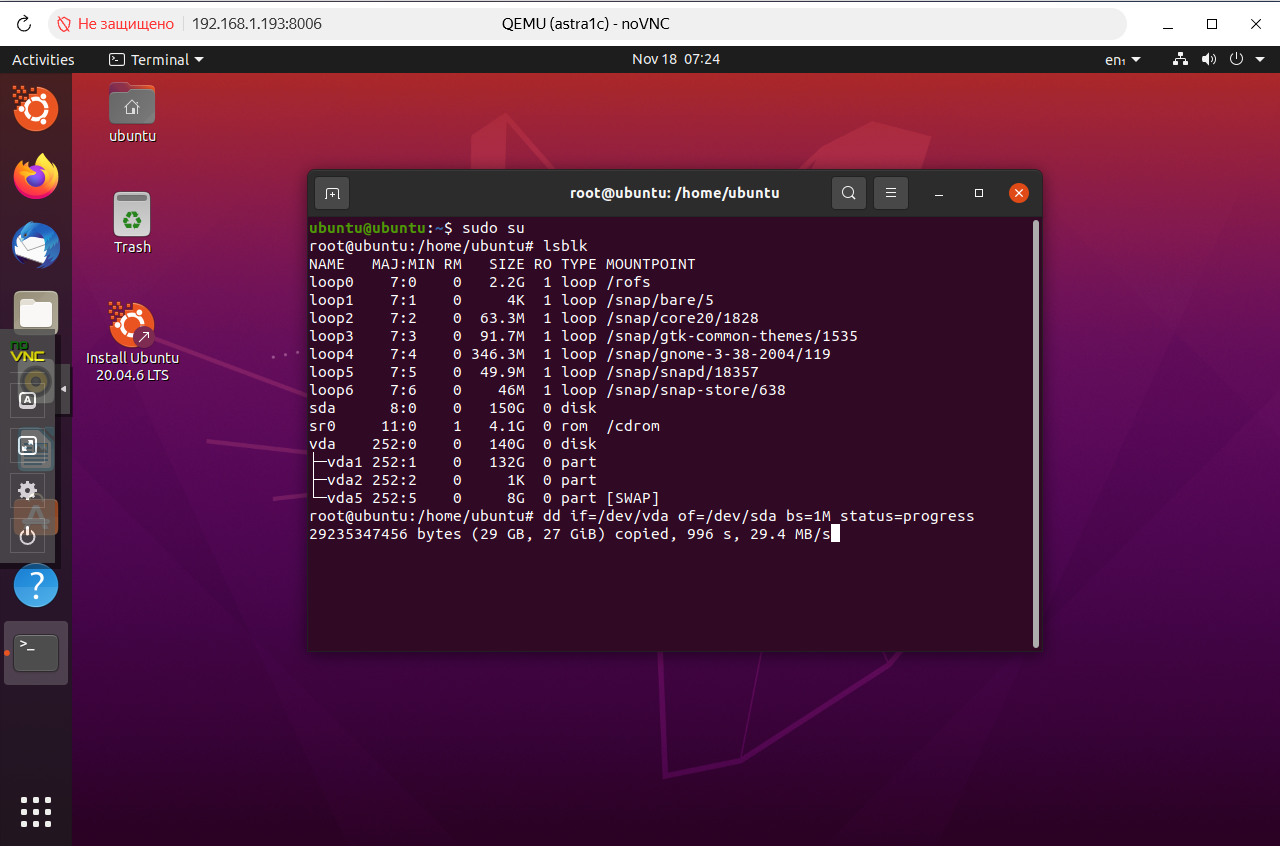Open noVNC settings gear
This screenshot has height=846, width=1280.
[28, 490]
